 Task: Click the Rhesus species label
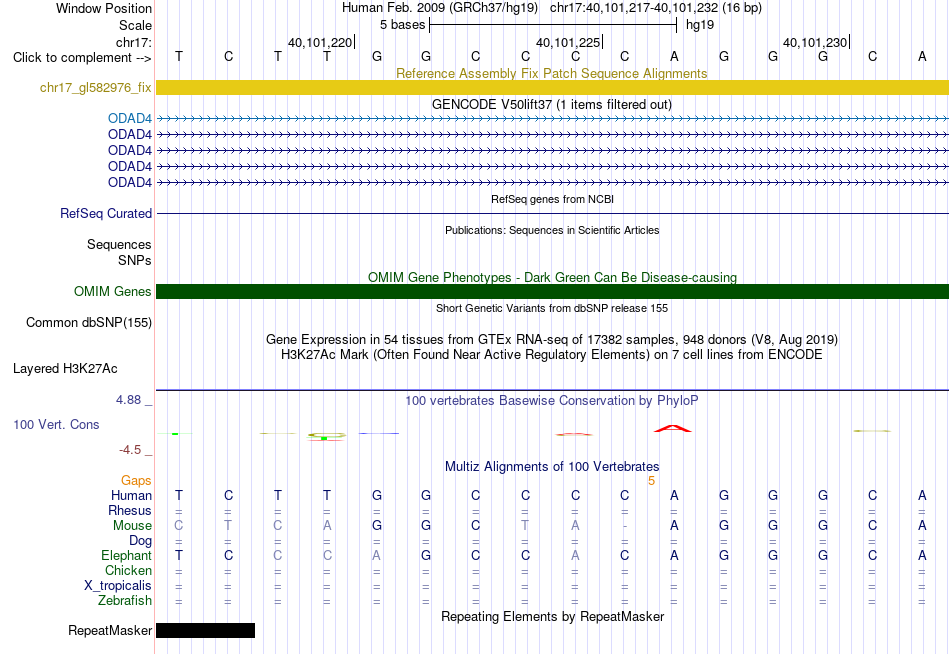tap(130, 510)
